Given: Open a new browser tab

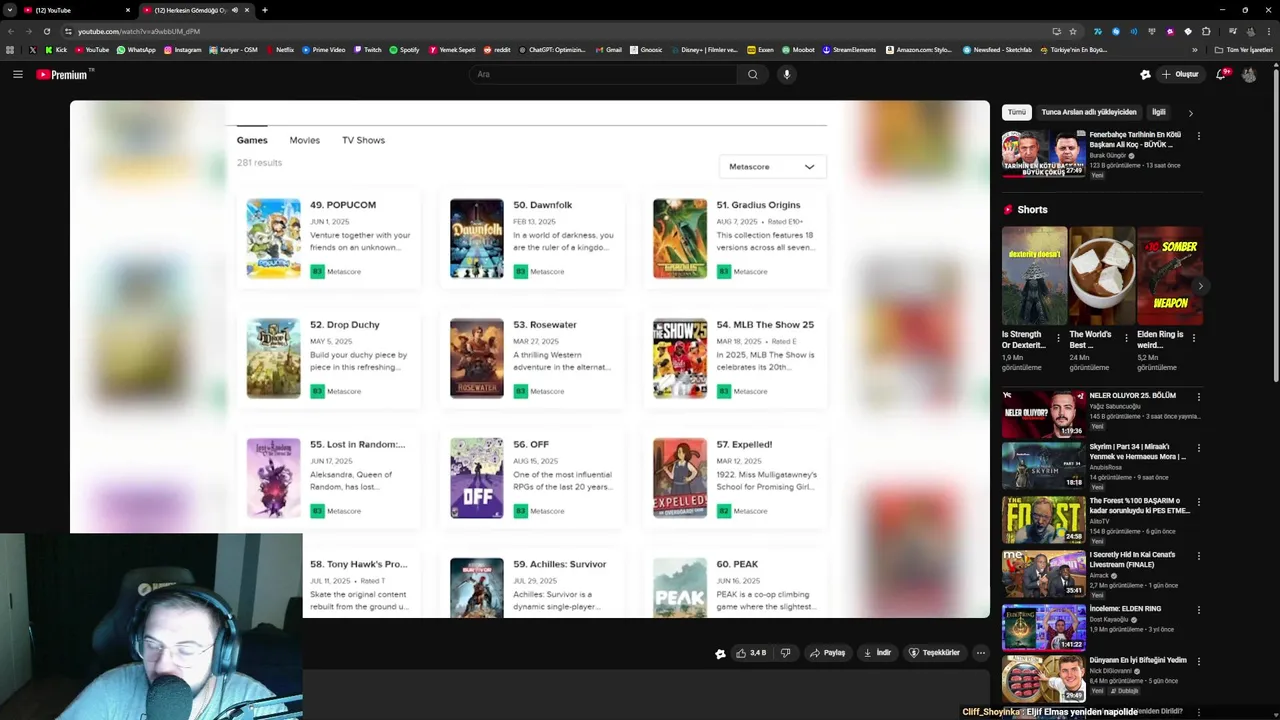Looking at the screenshot, I should [264, 10].
